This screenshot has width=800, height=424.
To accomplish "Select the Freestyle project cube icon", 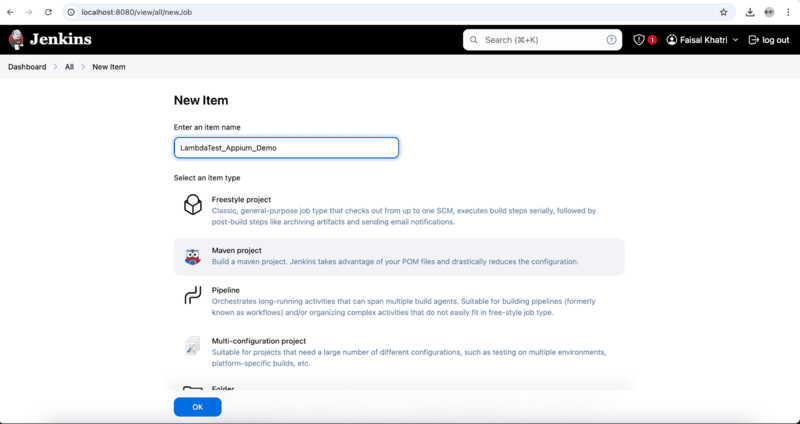I will 192,205.
